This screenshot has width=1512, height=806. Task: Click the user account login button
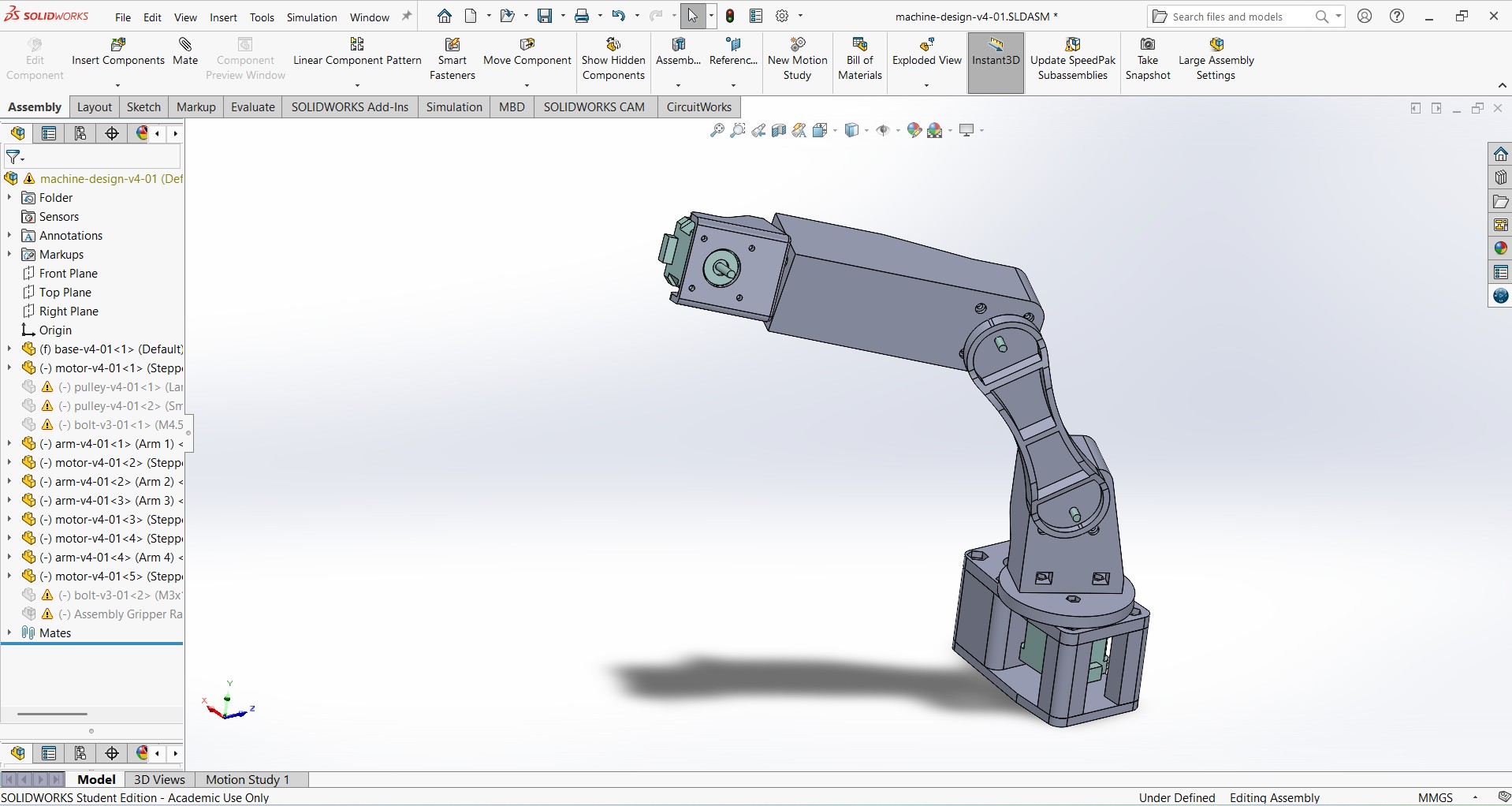(x=1365, y=16)
